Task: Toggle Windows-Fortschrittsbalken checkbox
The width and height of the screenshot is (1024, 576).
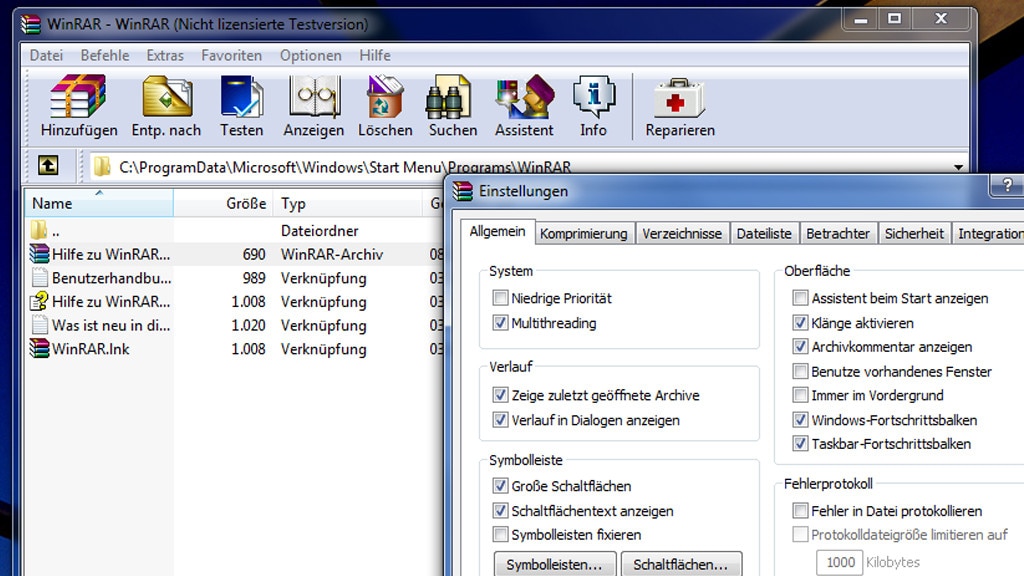Action: (800, 419)
